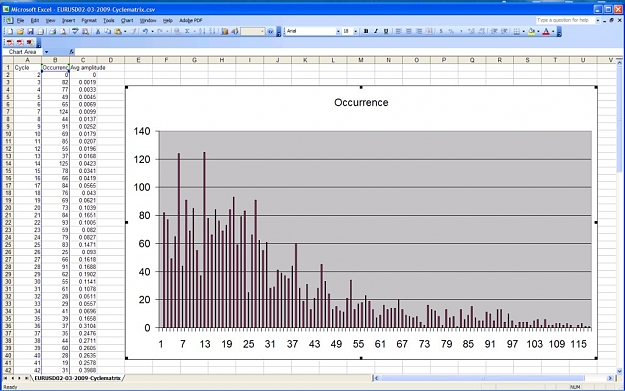Open the Name Box dropdown next to Chart Area
The image size is (625, 391).
click(46, 52)
